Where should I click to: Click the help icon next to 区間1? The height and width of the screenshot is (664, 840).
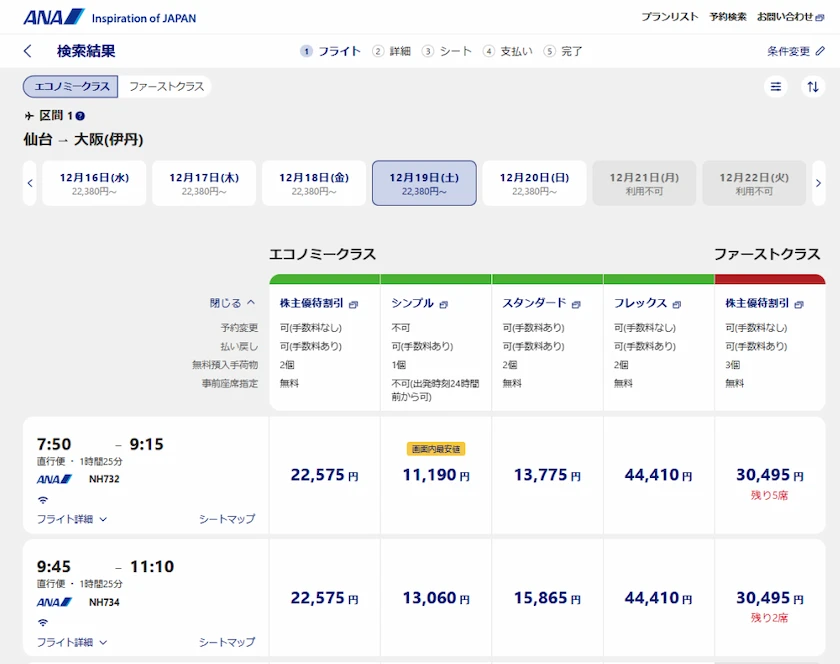(x=80, y=116)
